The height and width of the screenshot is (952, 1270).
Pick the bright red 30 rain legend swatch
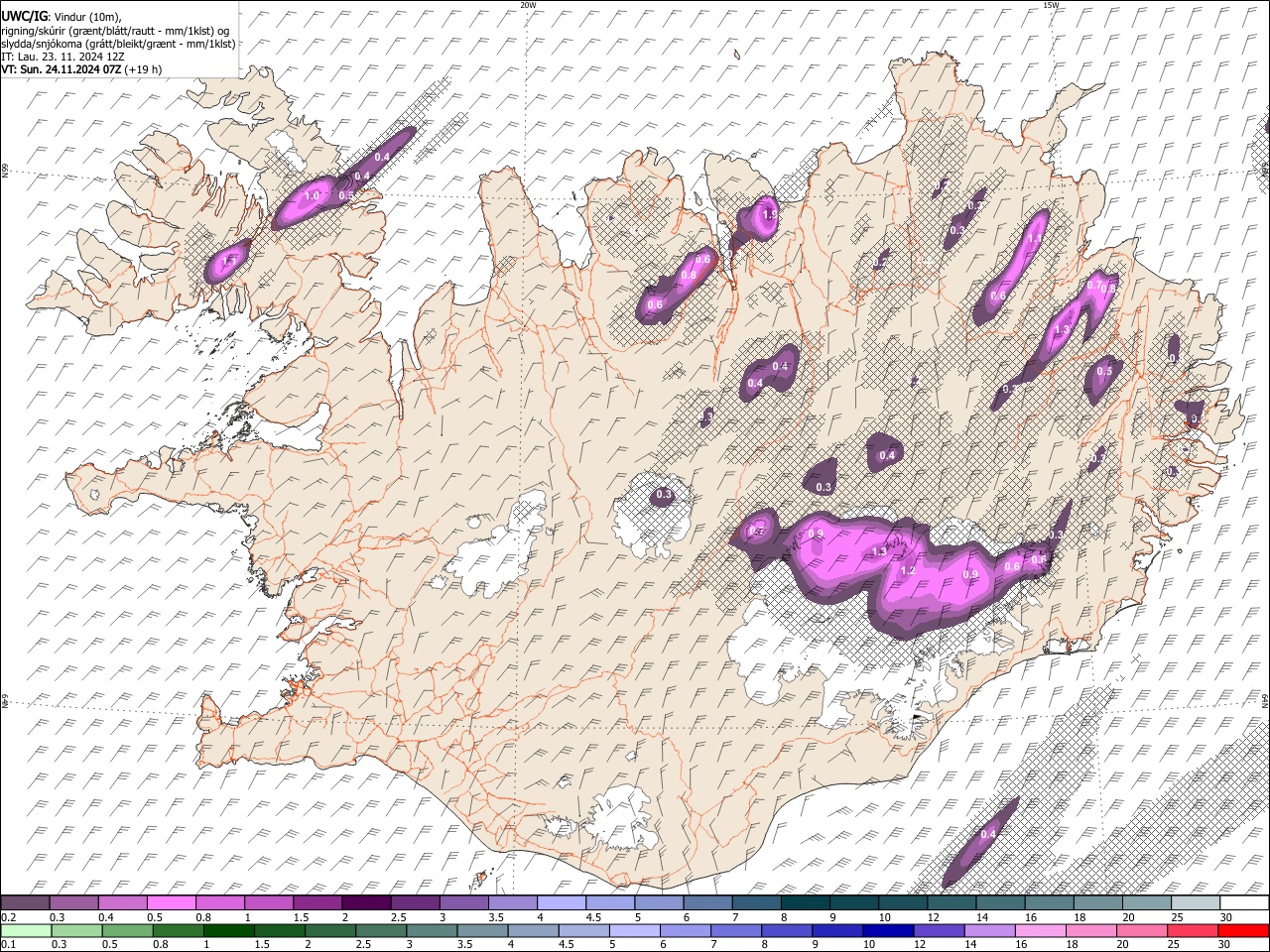(1243, 930)
